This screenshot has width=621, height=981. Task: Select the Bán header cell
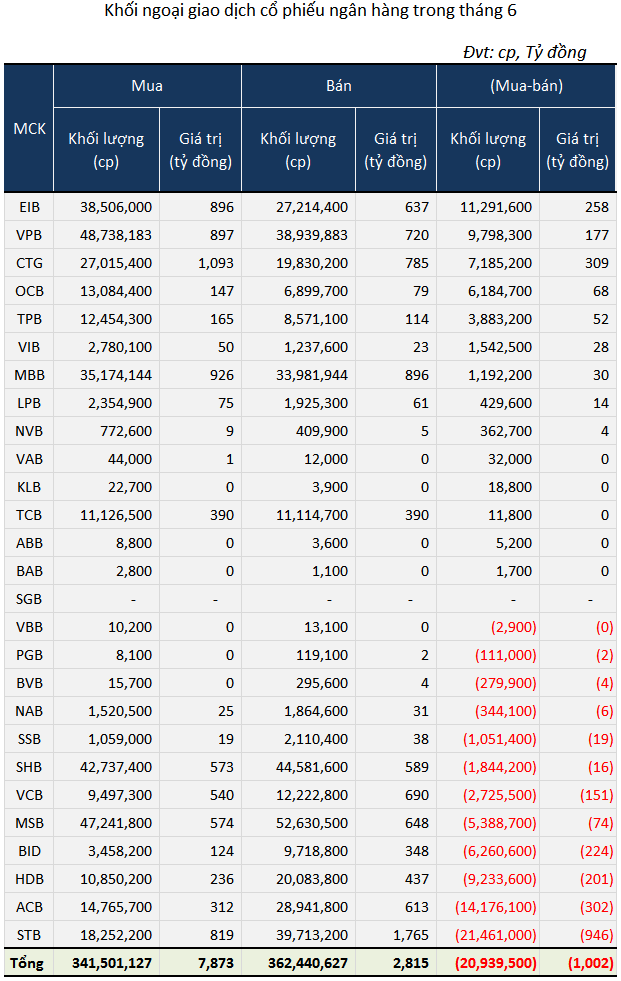point(338,86)
